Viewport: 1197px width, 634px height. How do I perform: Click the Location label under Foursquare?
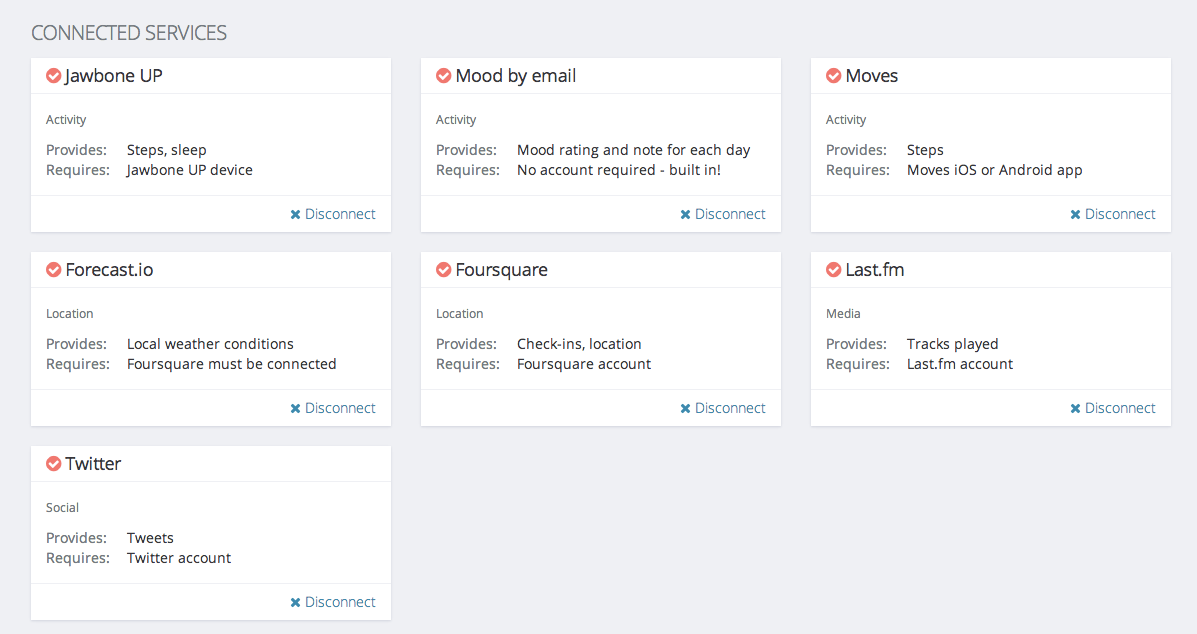pos(460,314)
